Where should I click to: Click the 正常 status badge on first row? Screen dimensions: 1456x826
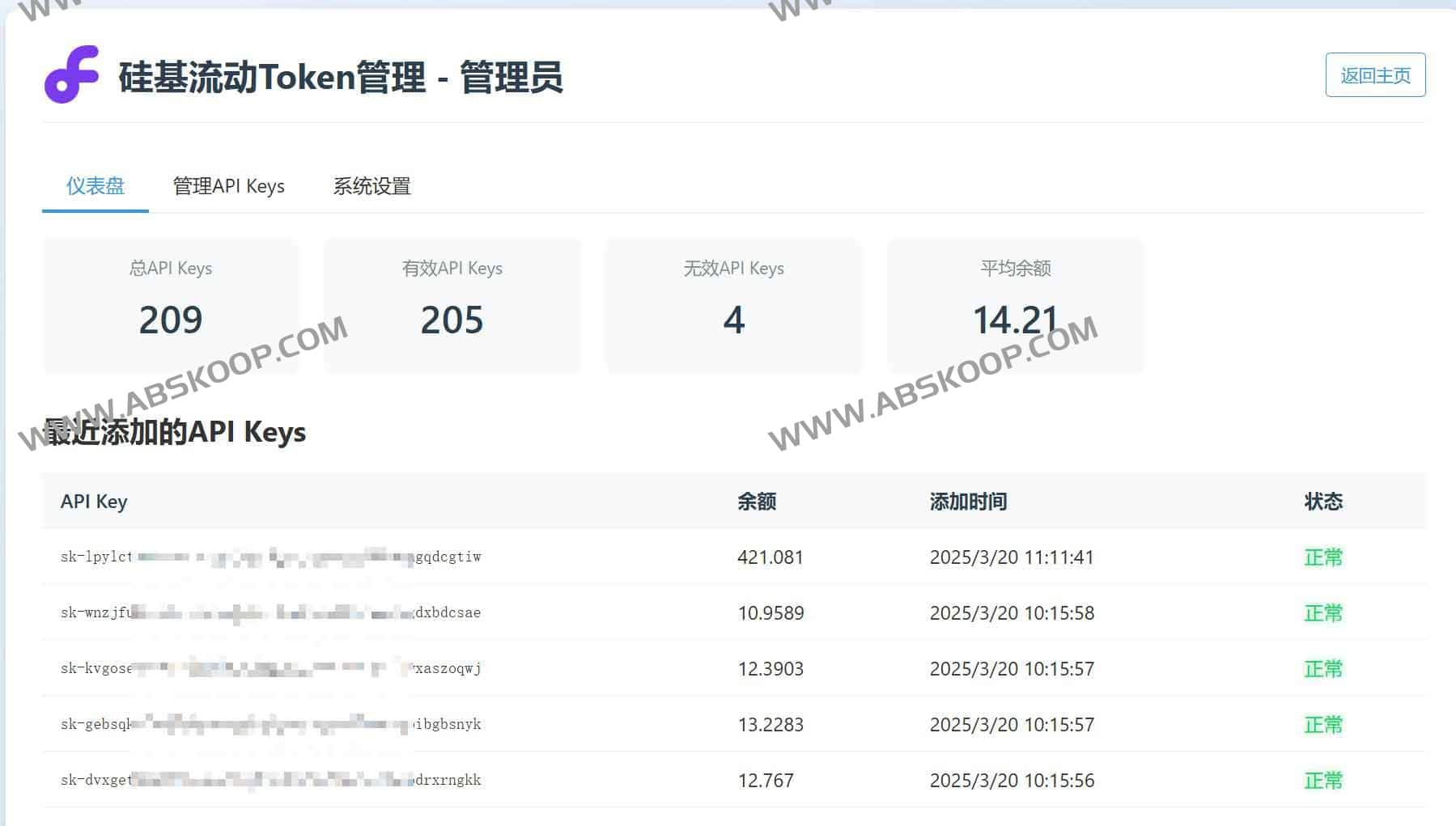pos(1323,557)
